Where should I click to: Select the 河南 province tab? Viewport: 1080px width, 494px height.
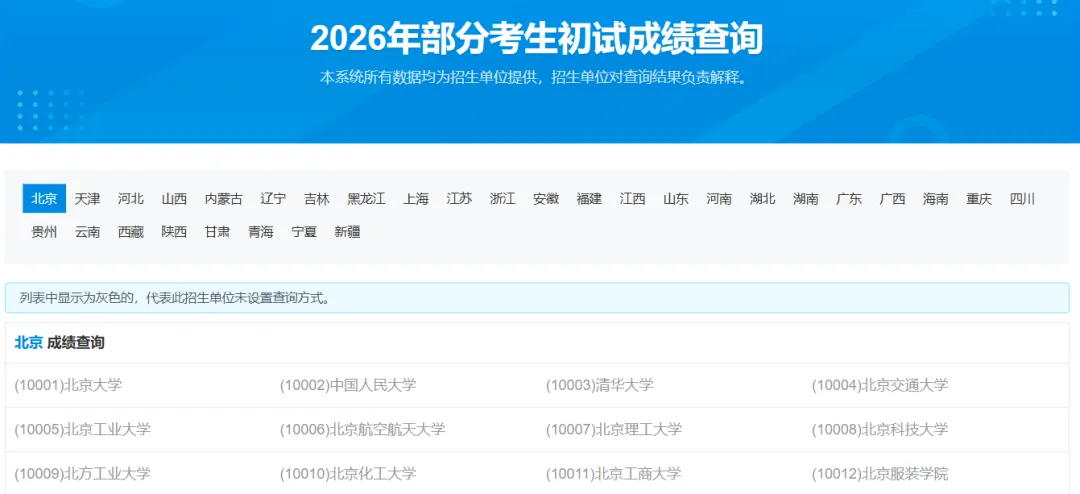[719, 199]
